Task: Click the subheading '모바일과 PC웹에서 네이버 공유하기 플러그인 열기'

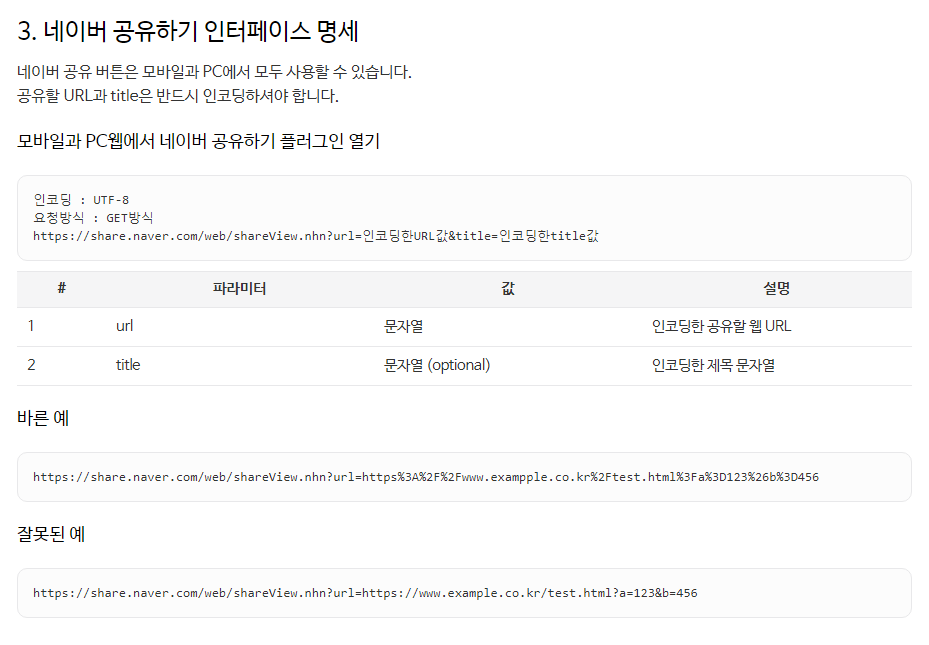Action: pyautogui.click(x=198, y=141)
